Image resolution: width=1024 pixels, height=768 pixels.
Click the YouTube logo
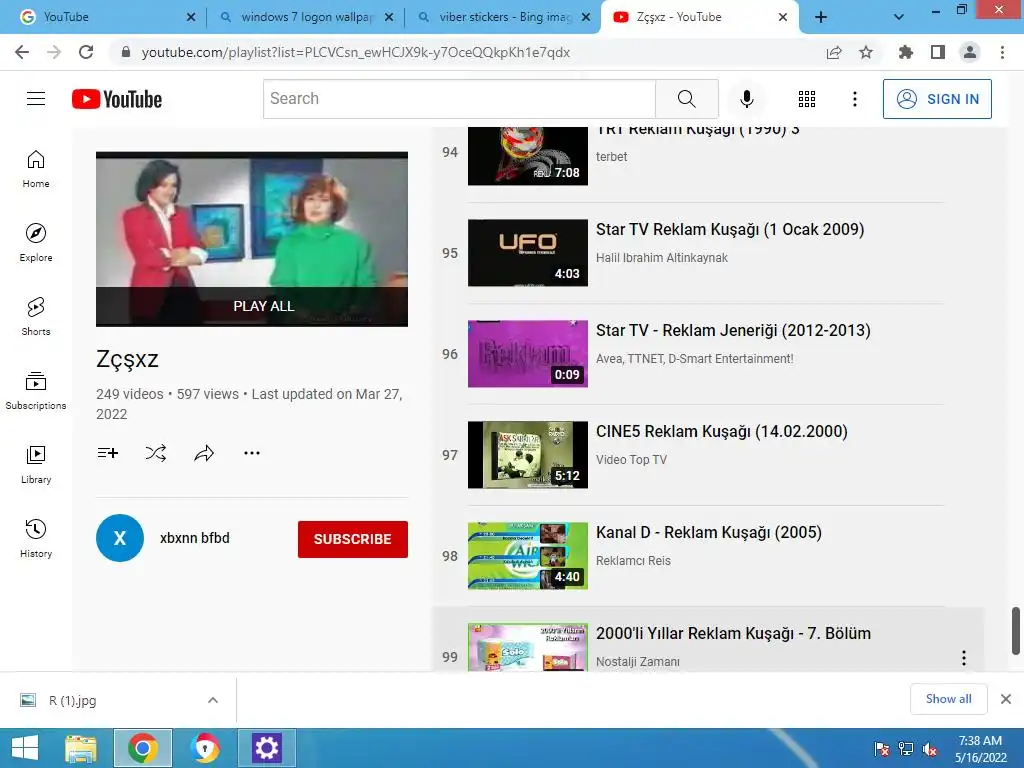pyautogui.click(x=117, y=99)
